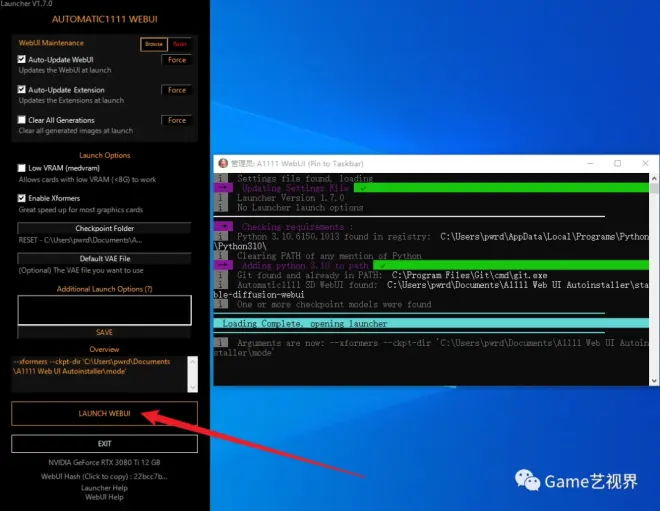Open the Checkpoint Folder selector
This screenshot has height=511, width=660.
click(104, 228)
